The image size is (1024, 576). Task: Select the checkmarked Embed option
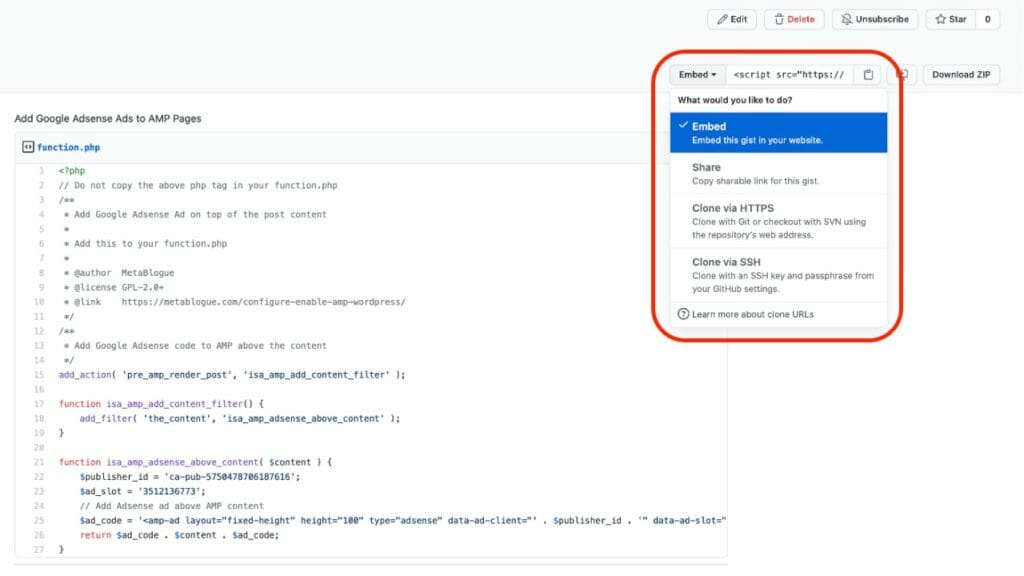(x=780, y=131)
